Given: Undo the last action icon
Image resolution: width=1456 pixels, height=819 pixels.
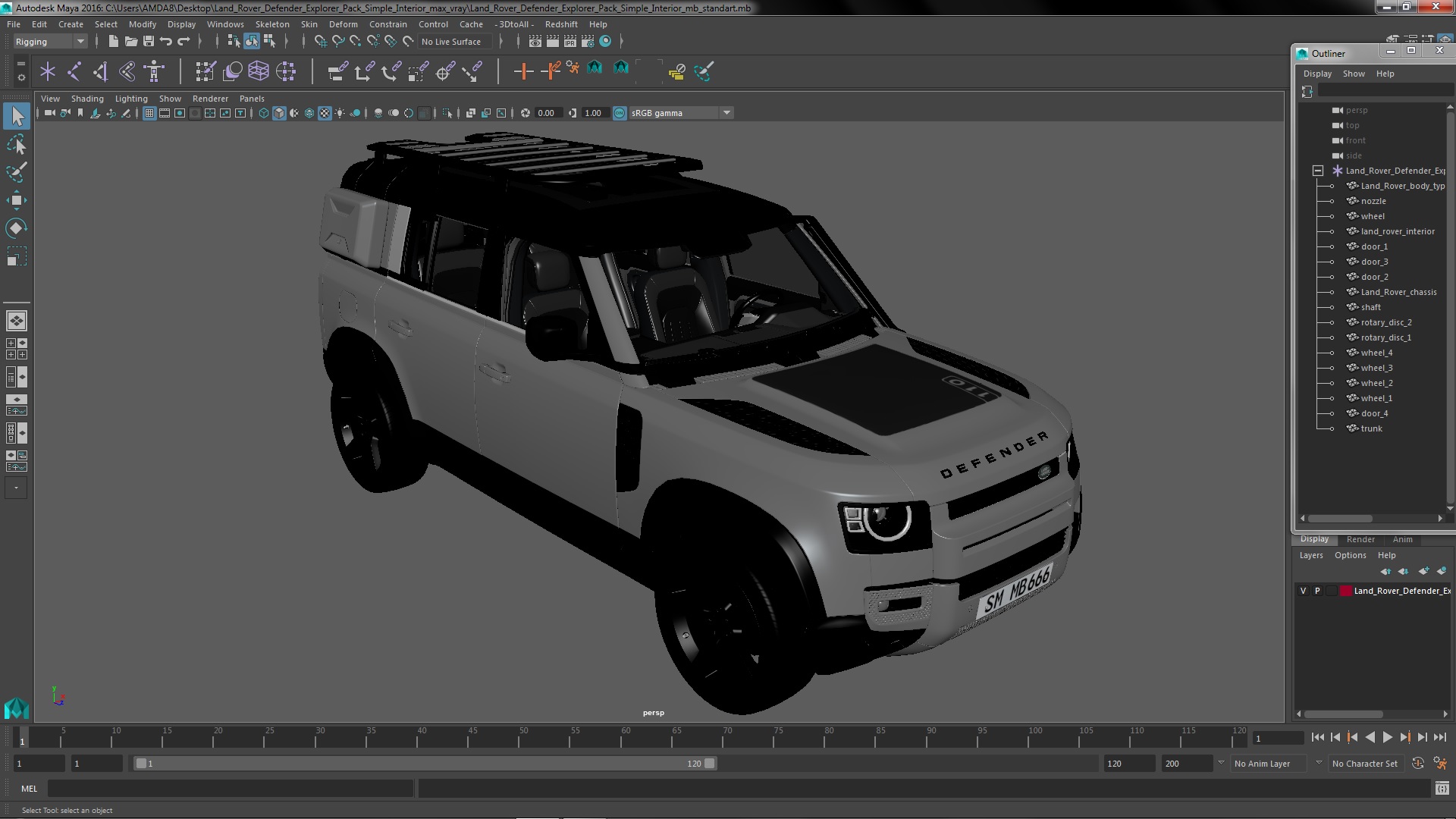Looking at the screenshot, I should coord(165,41).
